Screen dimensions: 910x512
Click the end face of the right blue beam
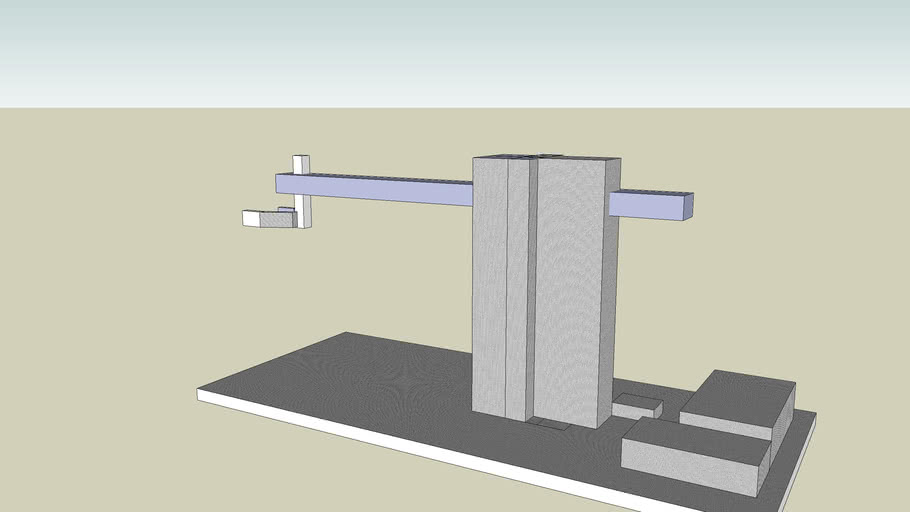click(x=689, y=207)
